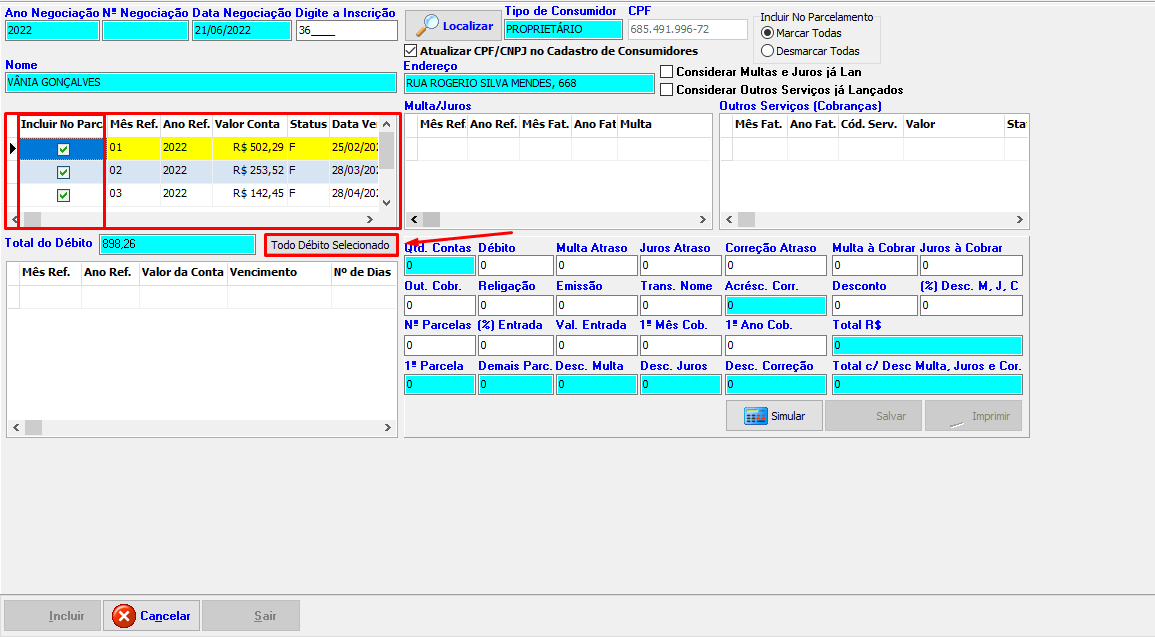
Task: Toggle Atualizar CPF/CNPJ no Cadastro checkbox
Action: coord(410,50)
